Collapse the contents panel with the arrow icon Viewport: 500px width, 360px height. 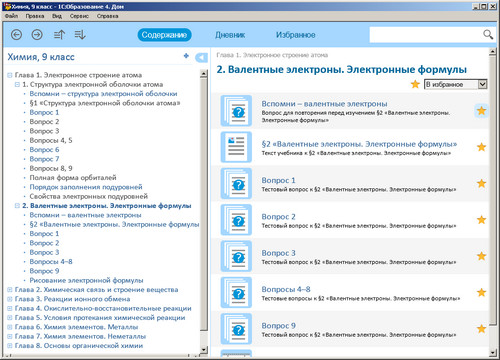click(x=201, y=58)
